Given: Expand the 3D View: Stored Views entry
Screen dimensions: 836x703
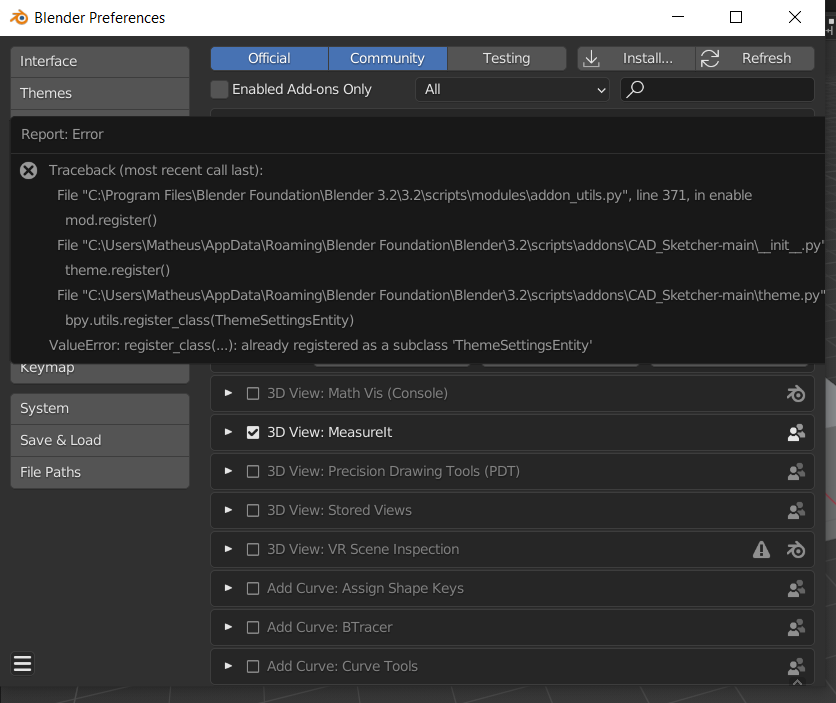Looking at the screenshot, I should pos(228,510).
